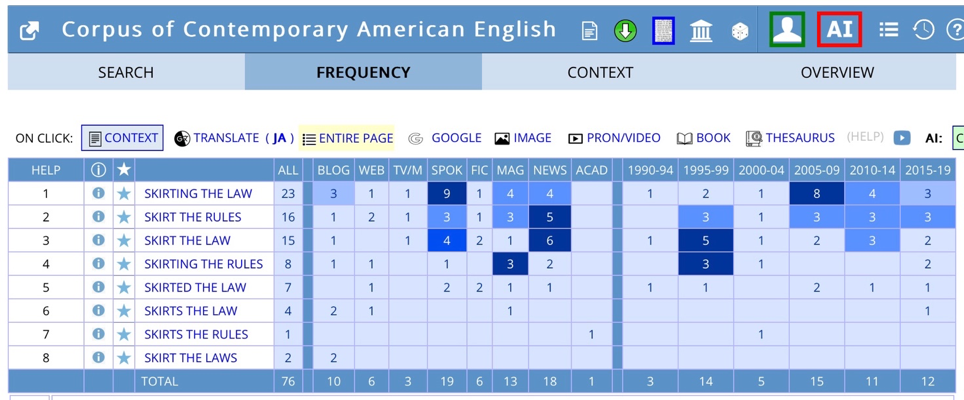Click info icon for SKIRTED THE LAW
This screenshot has height=400, width=964.
pyautogui.click(x=98, y=287)
